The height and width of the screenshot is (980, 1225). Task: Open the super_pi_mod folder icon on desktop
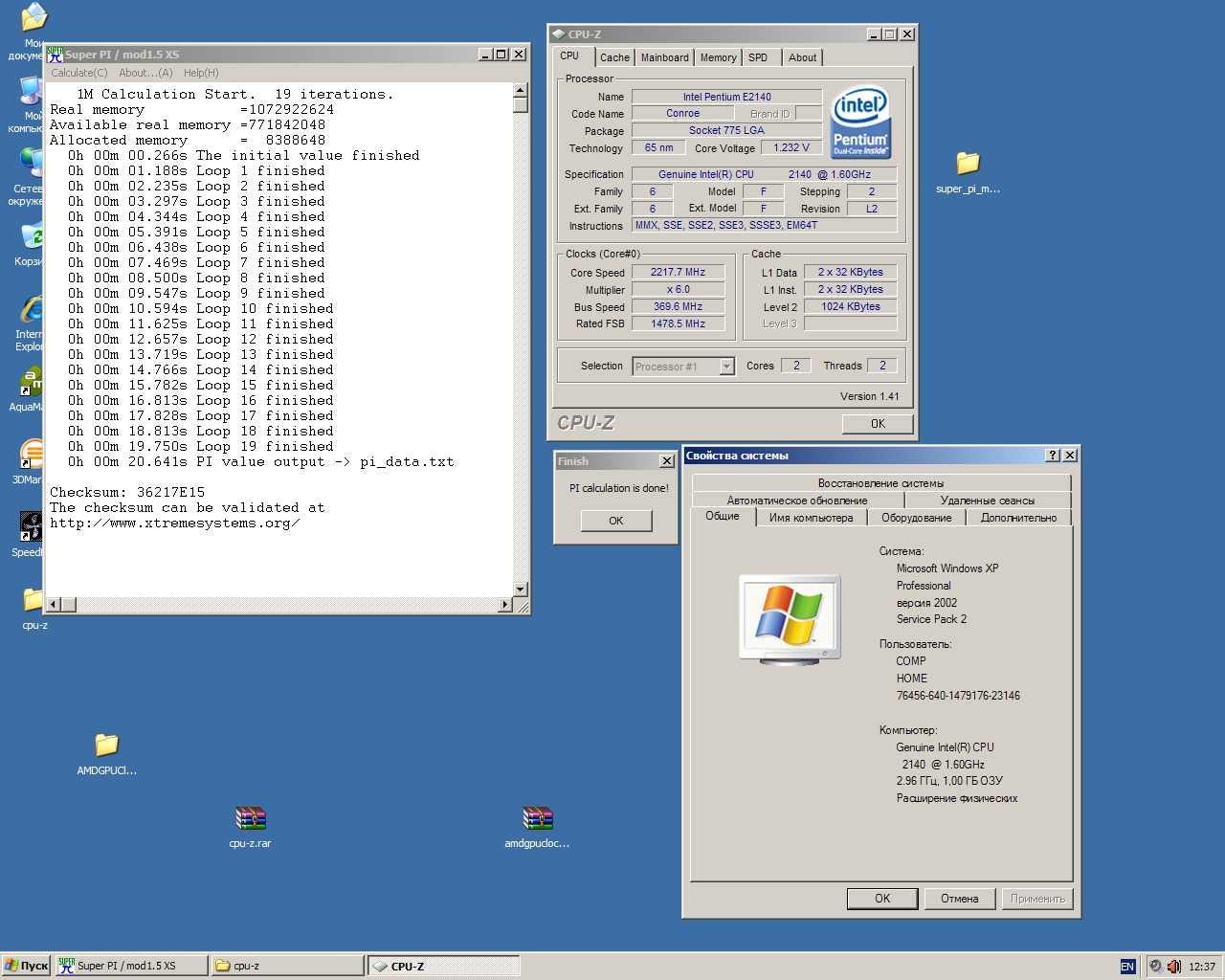click(x=968, y=163)
